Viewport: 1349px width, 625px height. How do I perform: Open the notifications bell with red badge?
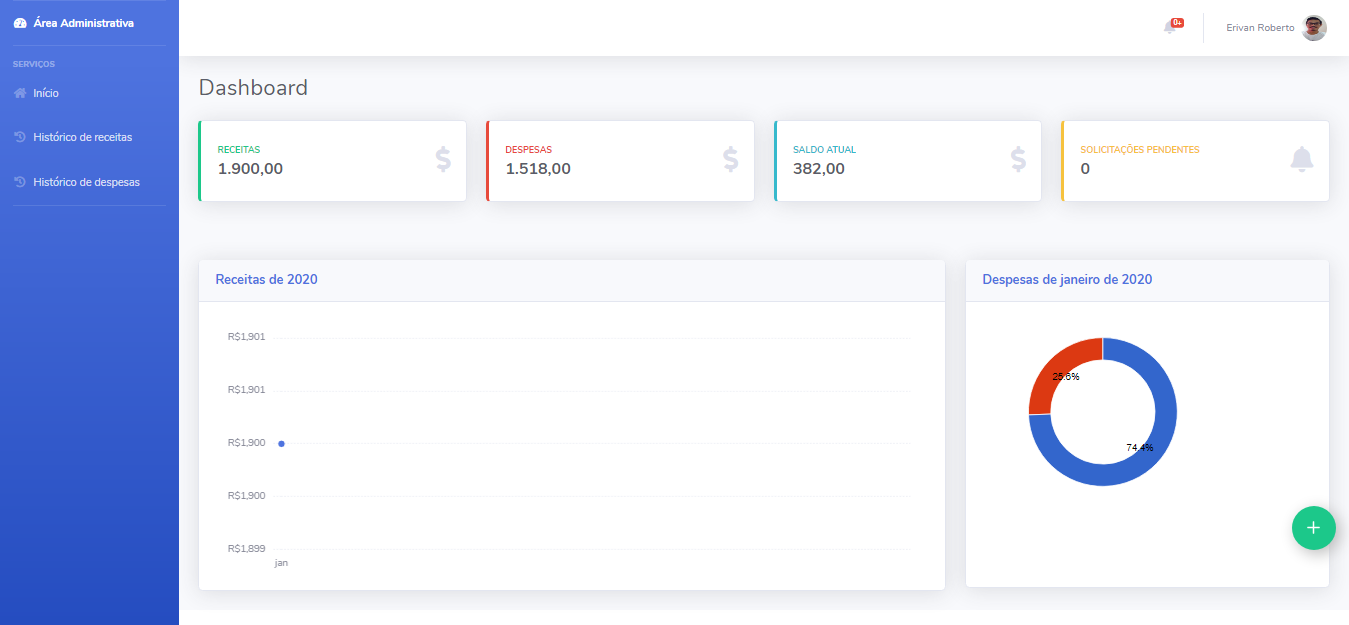(1168, 27)
